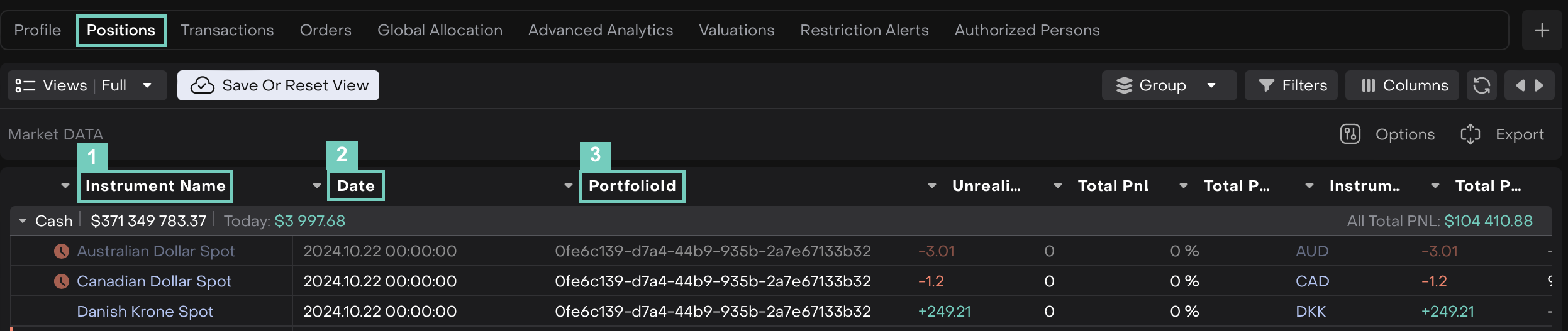Sort by the Total Pnl column header
This screenshot has height=331, width=1568.
point(1113,186)
